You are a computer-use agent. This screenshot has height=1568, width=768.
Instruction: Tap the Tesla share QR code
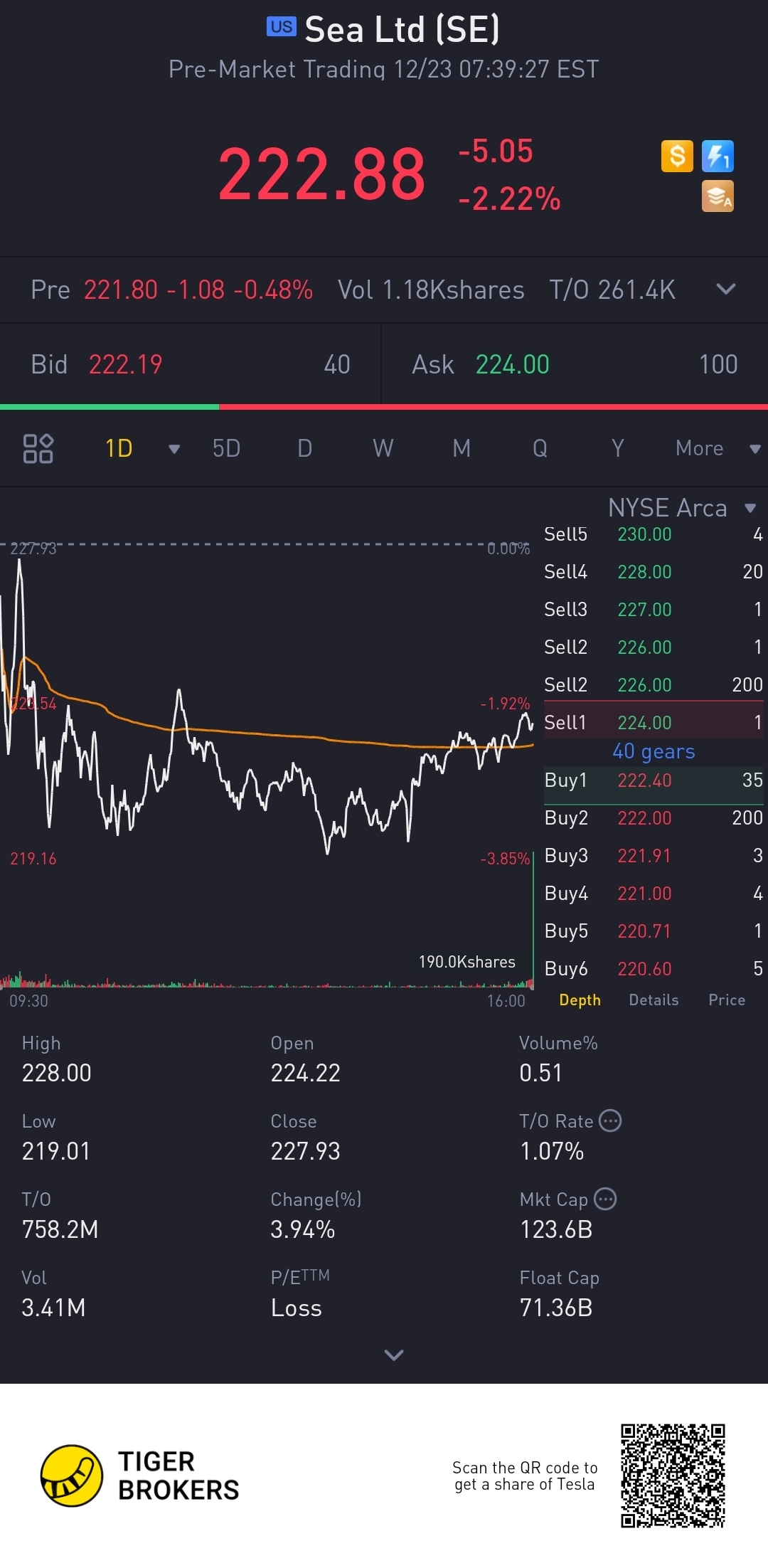pyautogui.click(x=673, y=1476)
